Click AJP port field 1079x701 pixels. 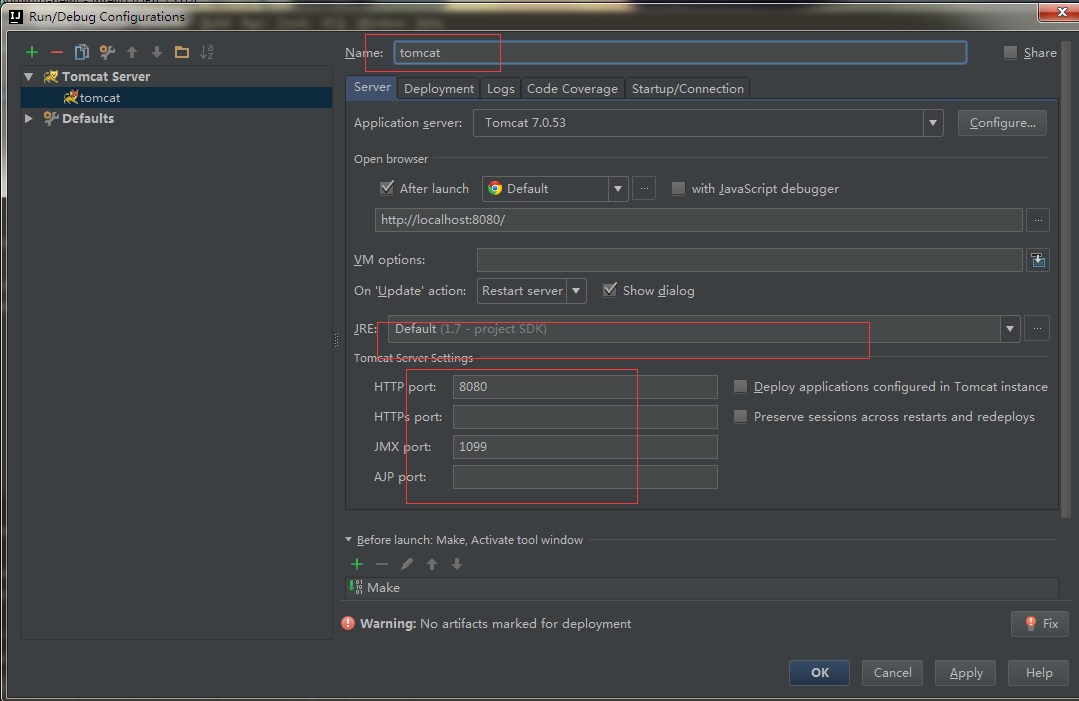click(585, 477)
